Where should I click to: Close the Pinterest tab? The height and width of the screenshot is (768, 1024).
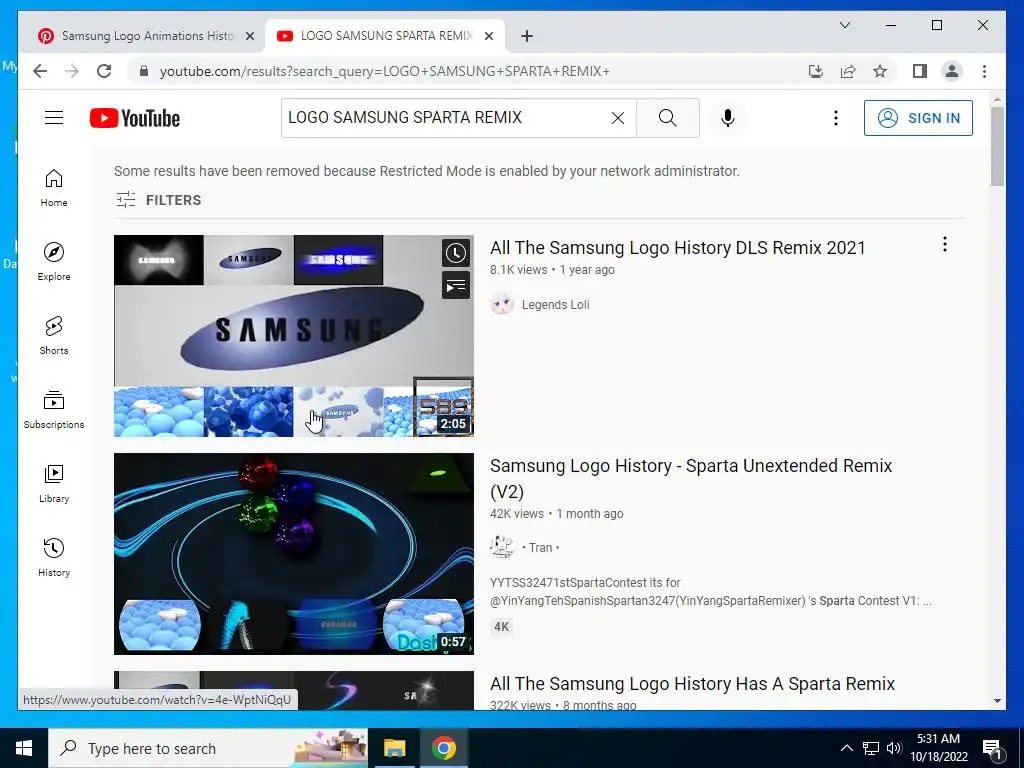249,36
